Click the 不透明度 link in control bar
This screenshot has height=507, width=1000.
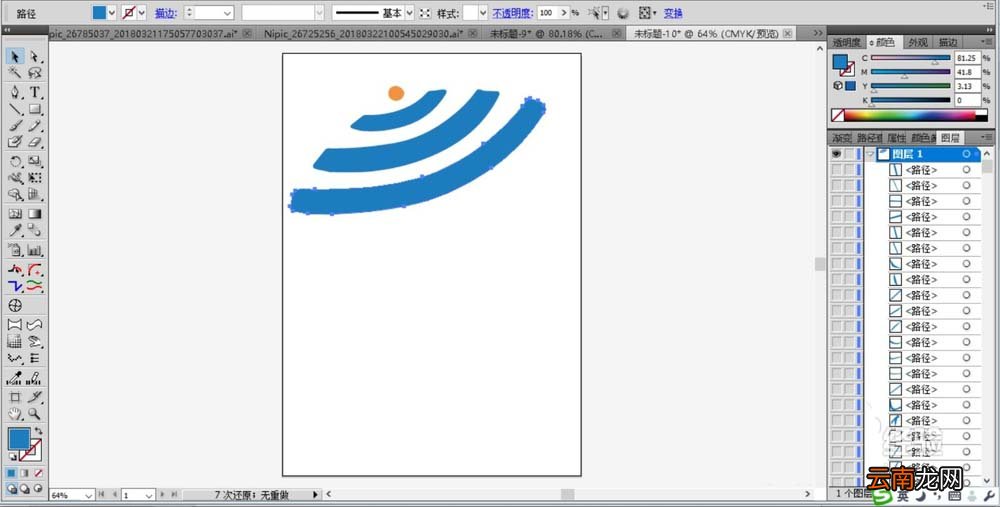512,13
